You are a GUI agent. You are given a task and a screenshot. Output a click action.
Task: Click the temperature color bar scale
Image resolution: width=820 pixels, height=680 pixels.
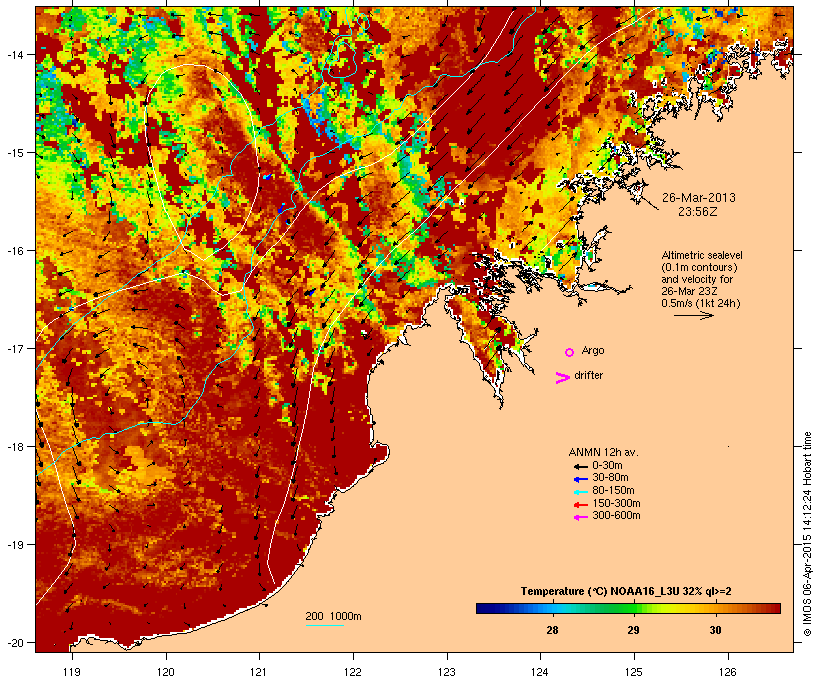tap(628, 608)
